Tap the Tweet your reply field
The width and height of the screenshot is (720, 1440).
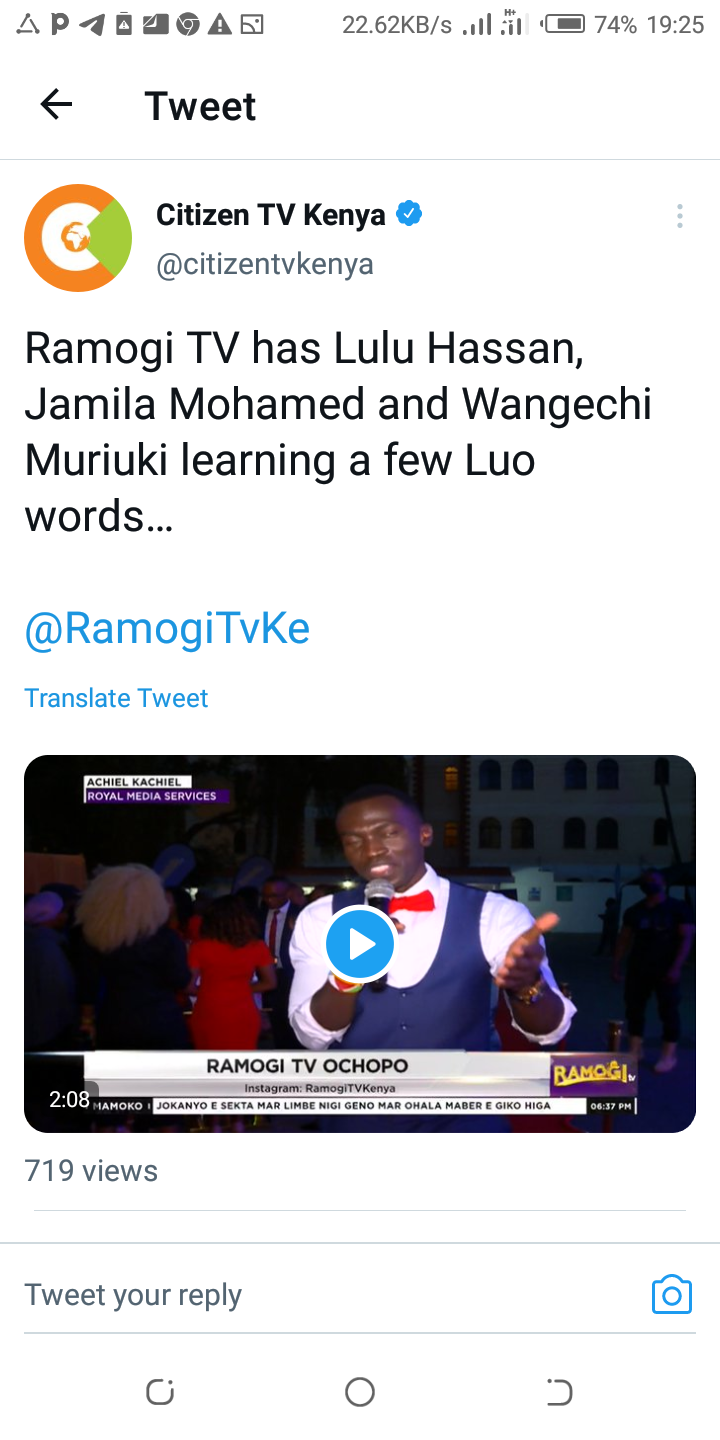click(330, 1294)
